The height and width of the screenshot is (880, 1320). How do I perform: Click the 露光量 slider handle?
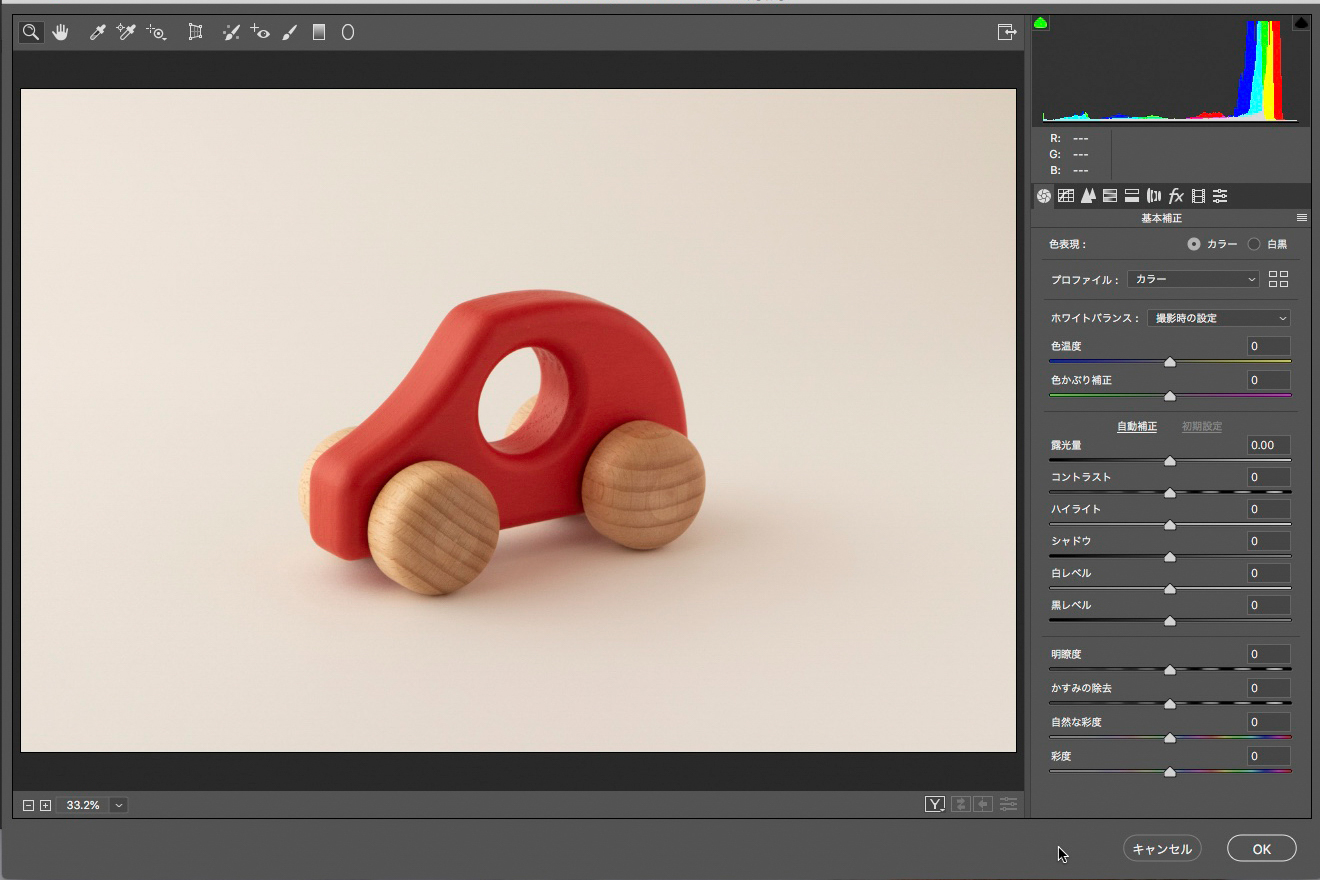coord(1170,461)
